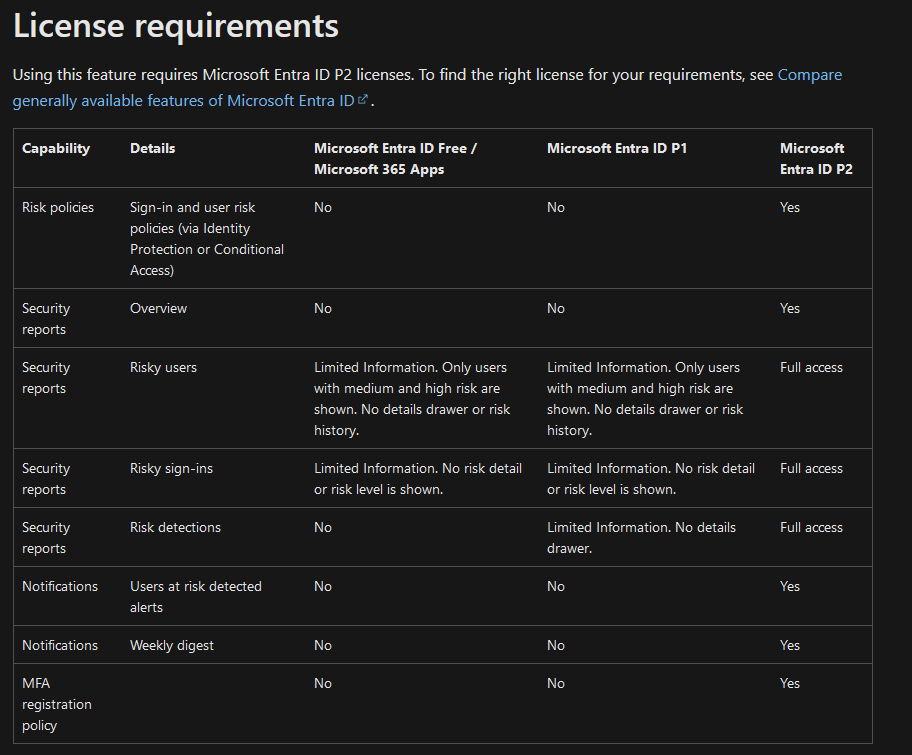Click the Users at risk detected alerts cell
912x755 pixels.
click(x=195, y=596)
